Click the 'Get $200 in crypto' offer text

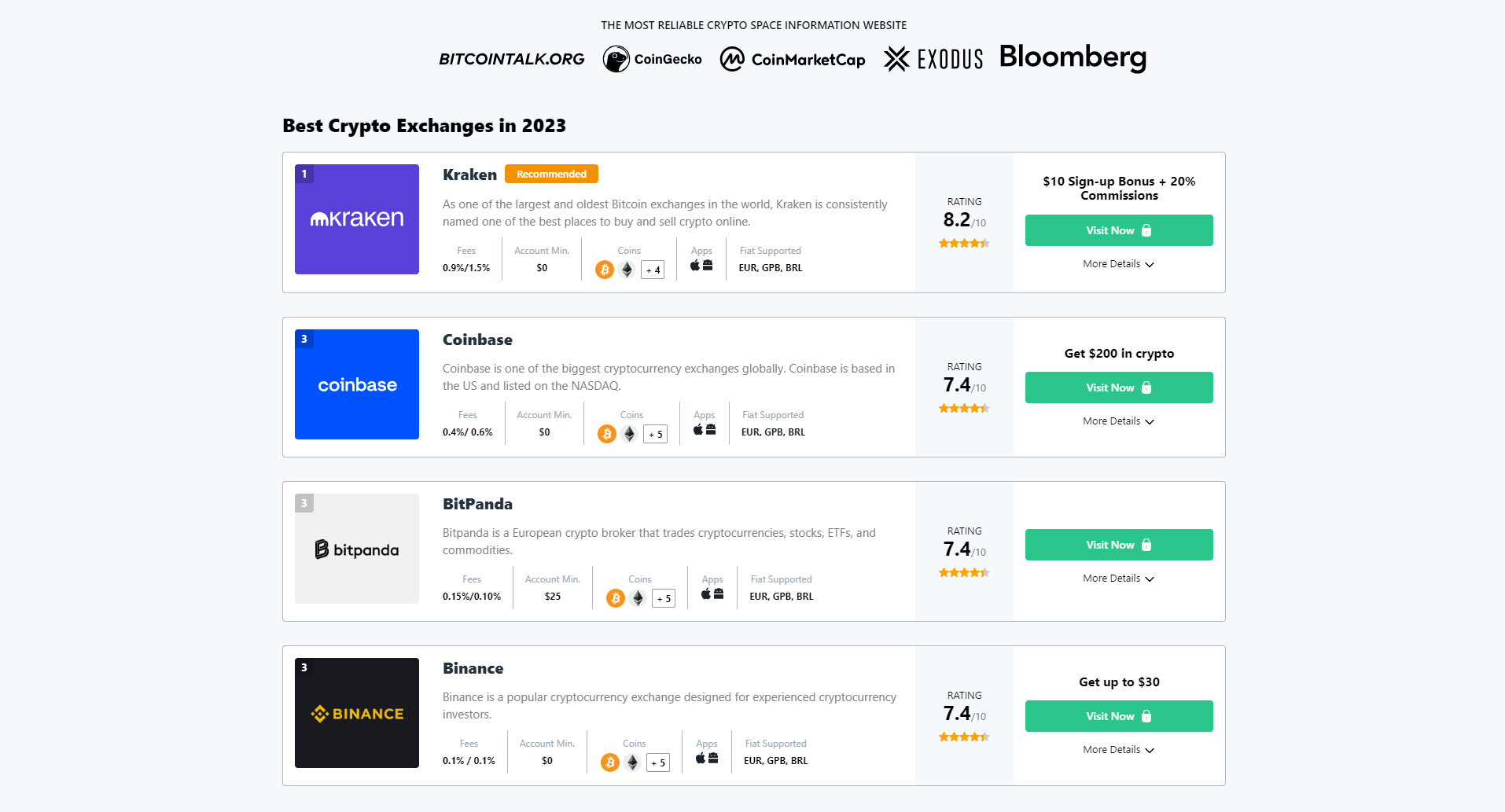click(x=1119, y=354)
